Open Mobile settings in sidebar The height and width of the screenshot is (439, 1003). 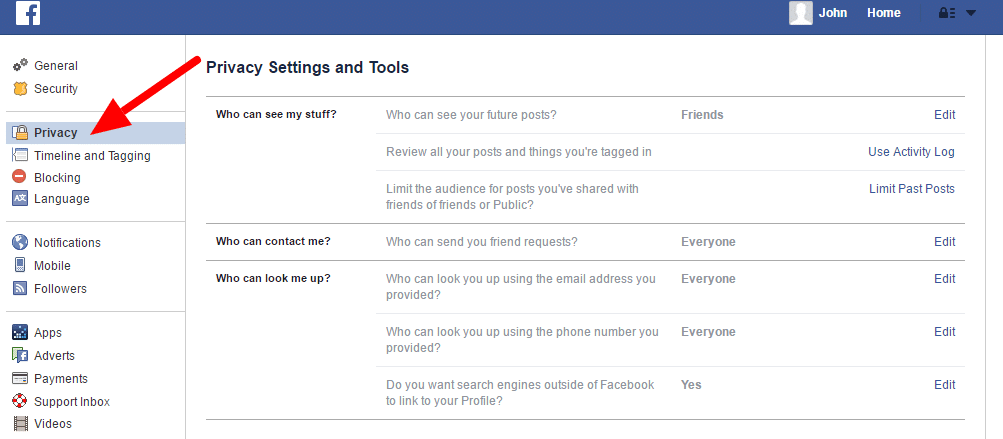(x=52, y=266)
